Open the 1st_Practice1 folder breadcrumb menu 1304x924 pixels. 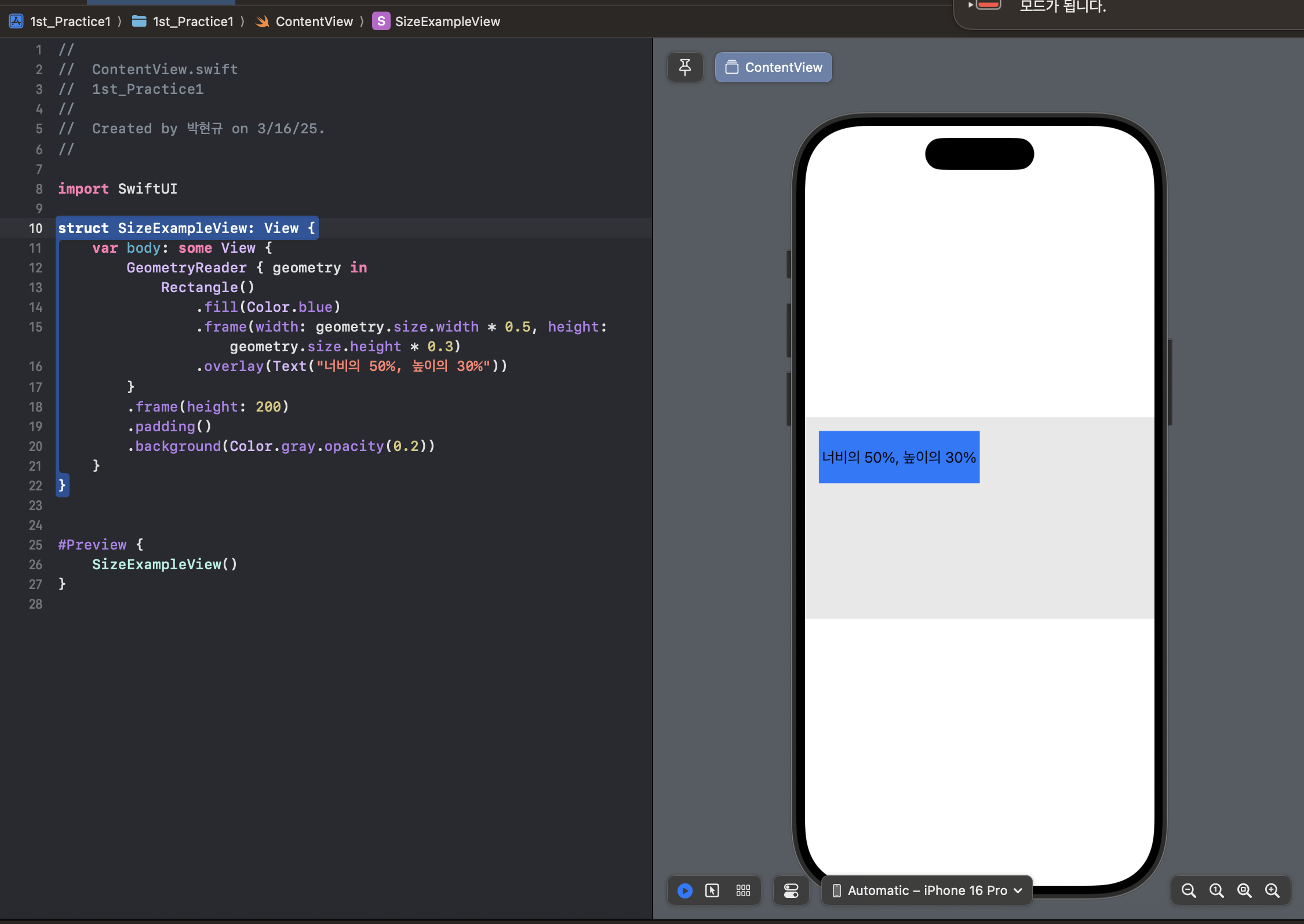pyautogui.click(x=193, y=21)
